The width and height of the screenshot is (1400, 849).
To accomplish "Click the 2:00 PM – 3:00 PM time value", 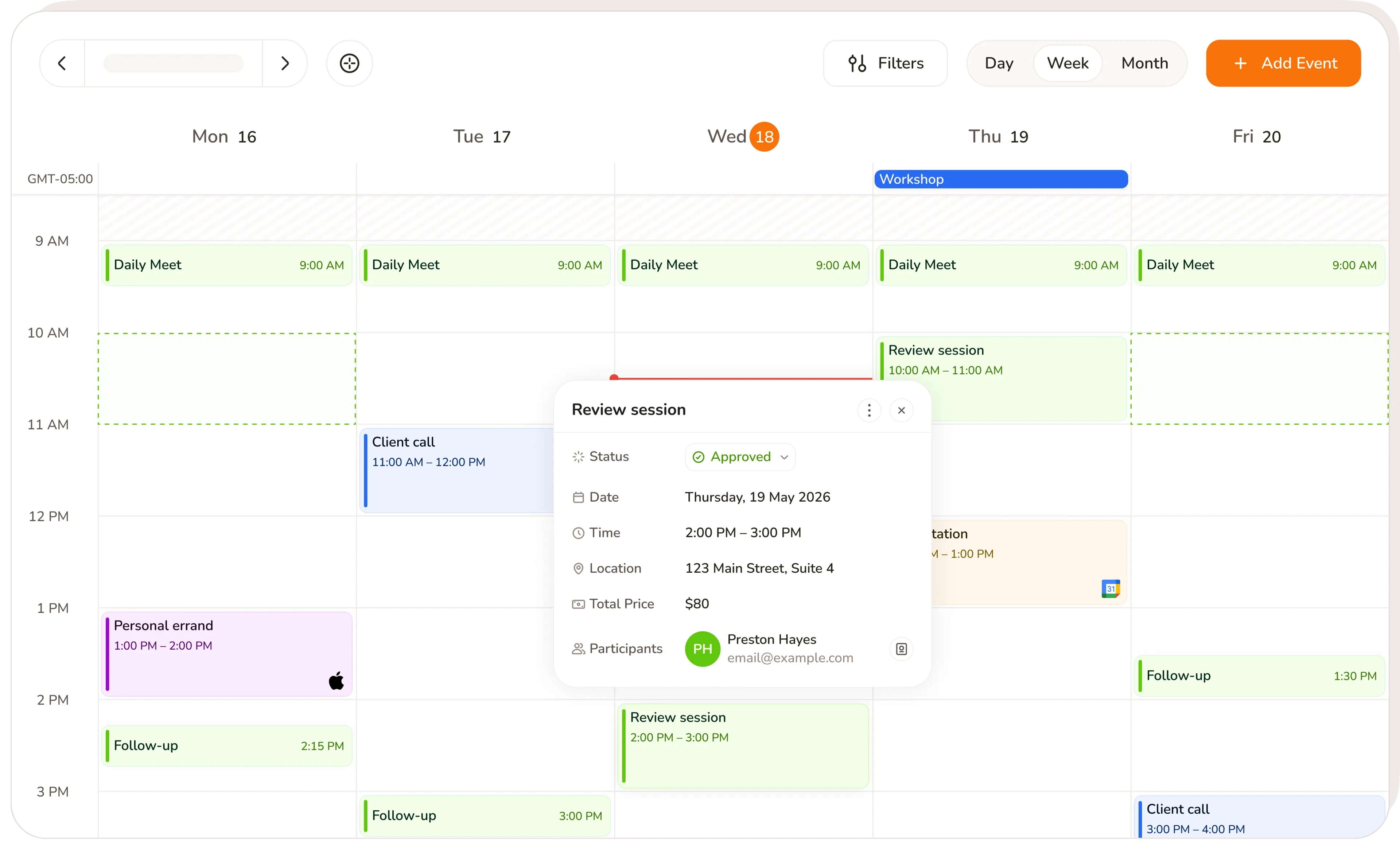I will click(743, 533).
